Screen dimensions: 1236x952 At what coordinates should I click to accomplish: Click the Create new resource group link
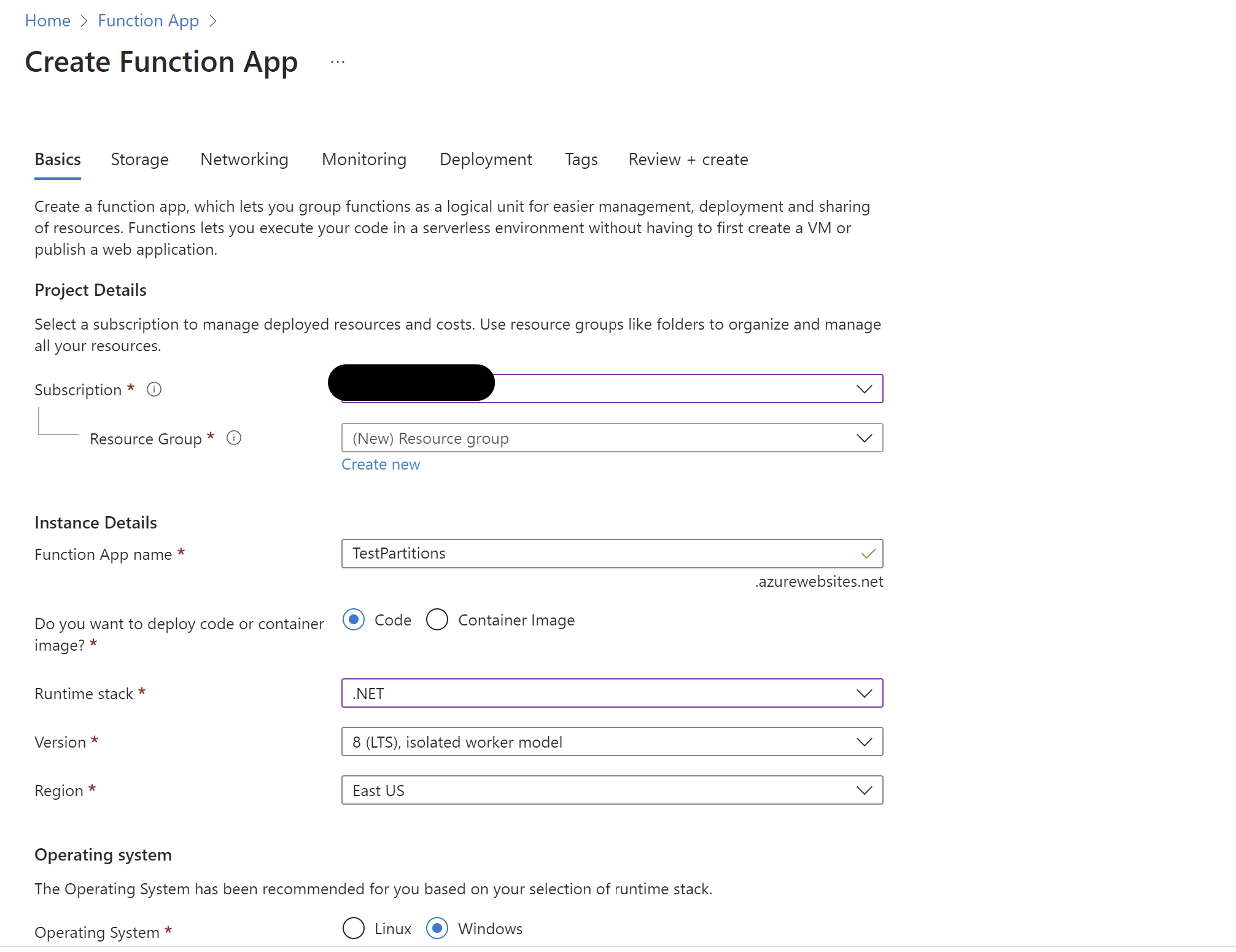tap(381, 465)
